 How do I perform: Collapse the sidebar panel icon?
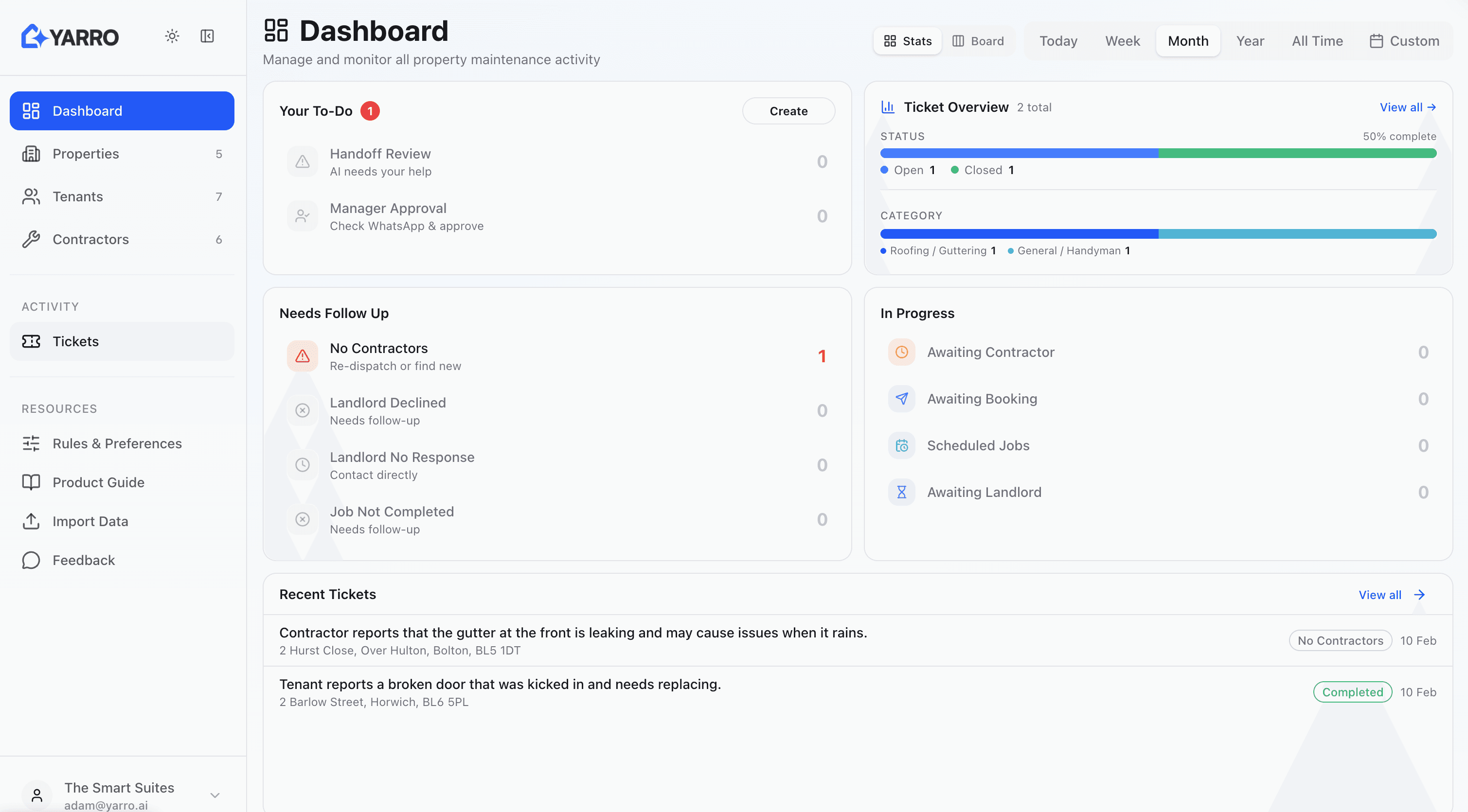tap(207, 36)
